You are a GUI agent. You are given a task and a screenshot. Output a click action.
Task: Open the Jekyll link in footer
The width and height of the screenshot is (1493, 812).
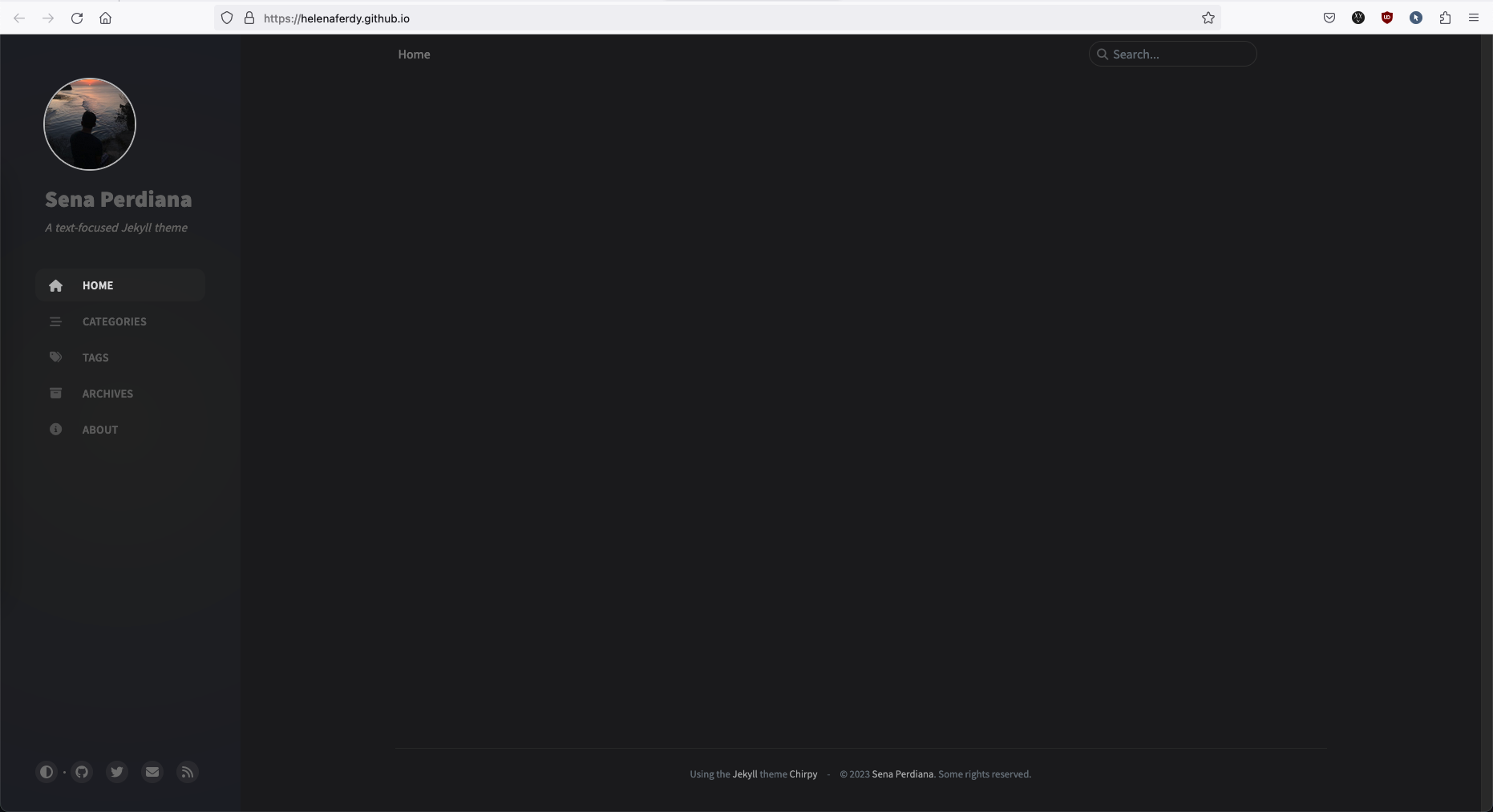point(744,774)
